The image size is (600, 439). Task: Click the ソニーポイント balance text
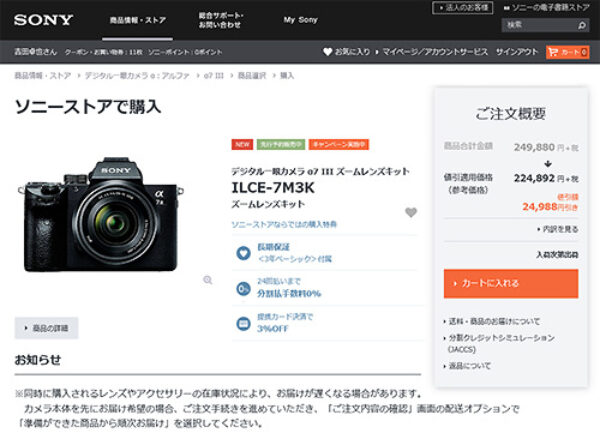pos(185,52)
